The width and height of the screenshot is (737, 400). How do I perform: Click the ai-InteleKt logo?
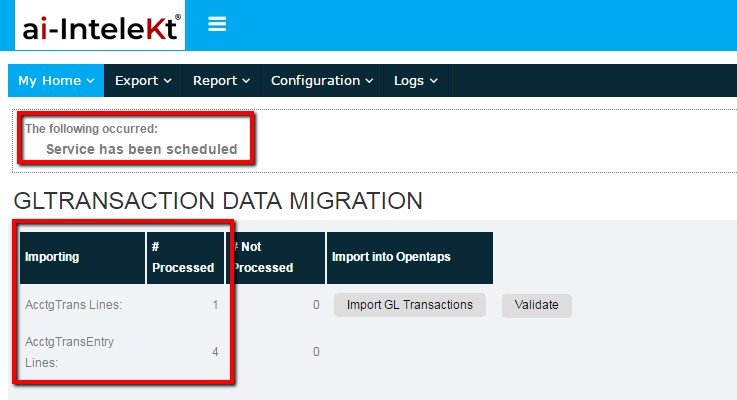(x=100, y=25)
